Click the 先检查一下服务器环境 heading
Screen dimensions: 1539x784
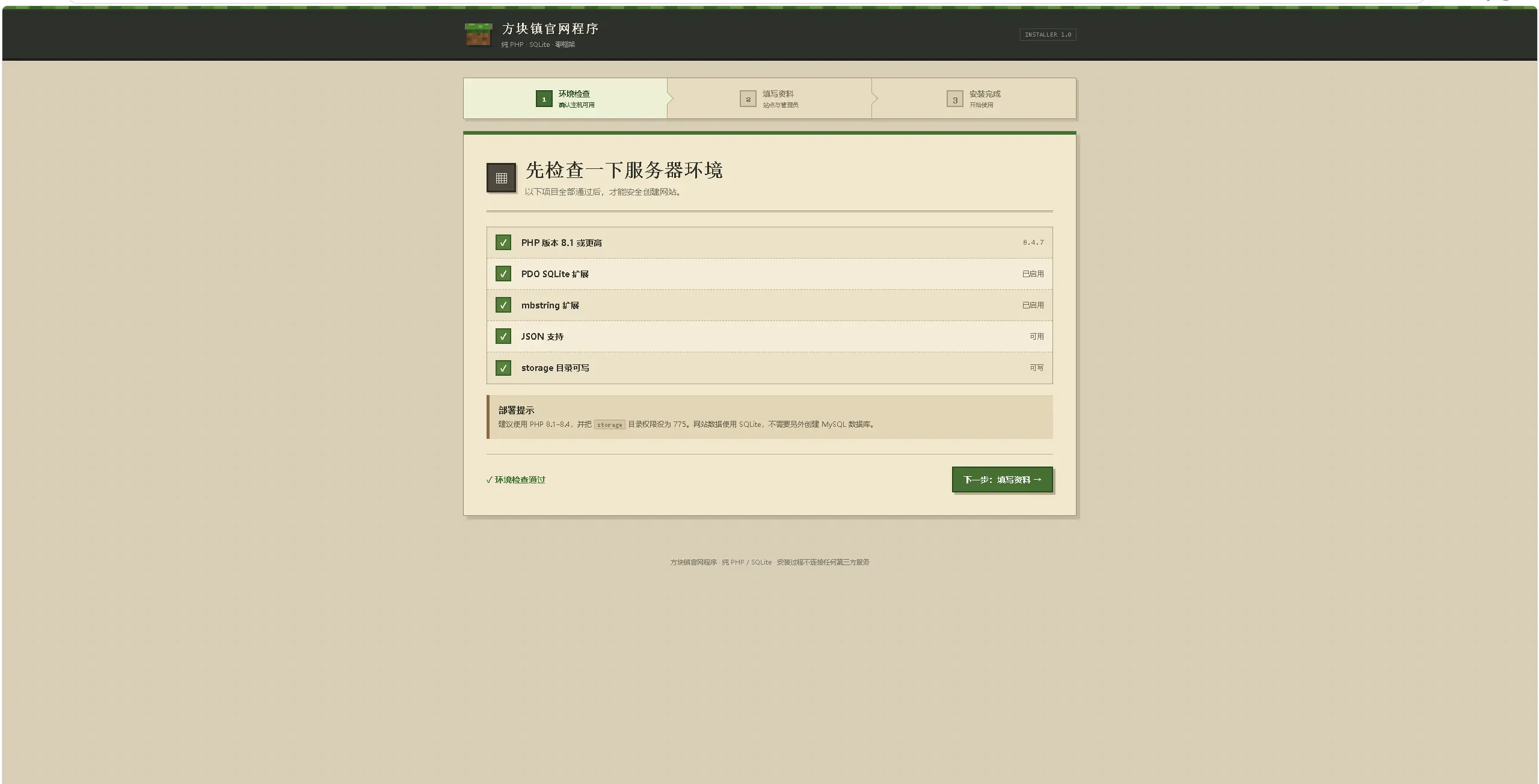tap(624, 170)
